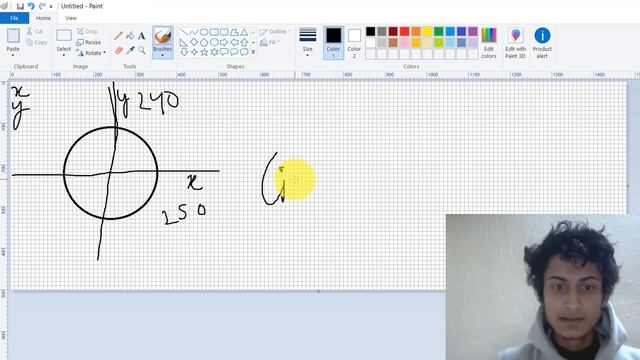The width and height of the screenshot is (640, 360).
Task: Choose the Diamond shape
Action: click(194, 42)
